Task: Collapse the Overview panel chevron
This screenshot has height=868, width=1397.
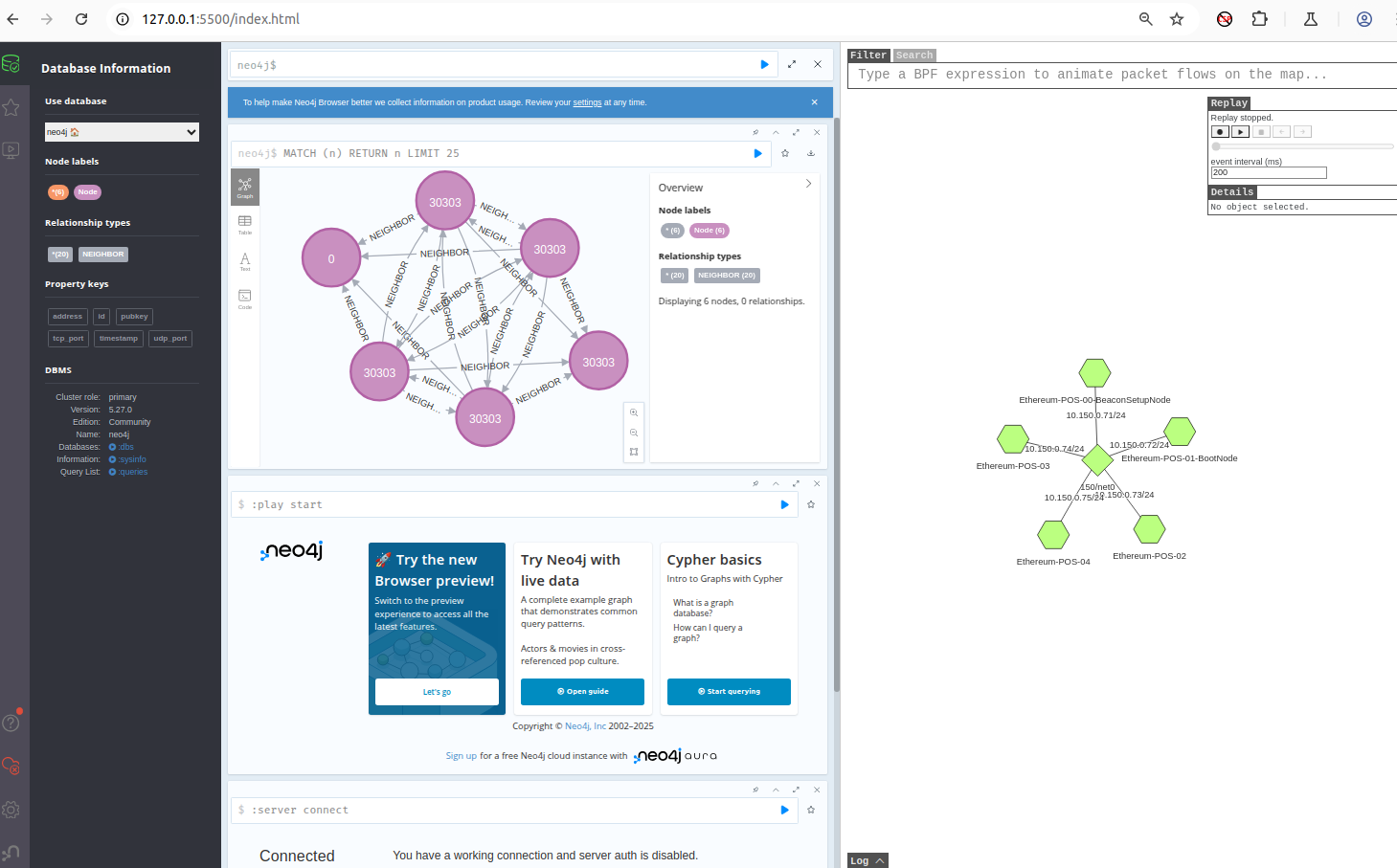Action: pos(808,184)
